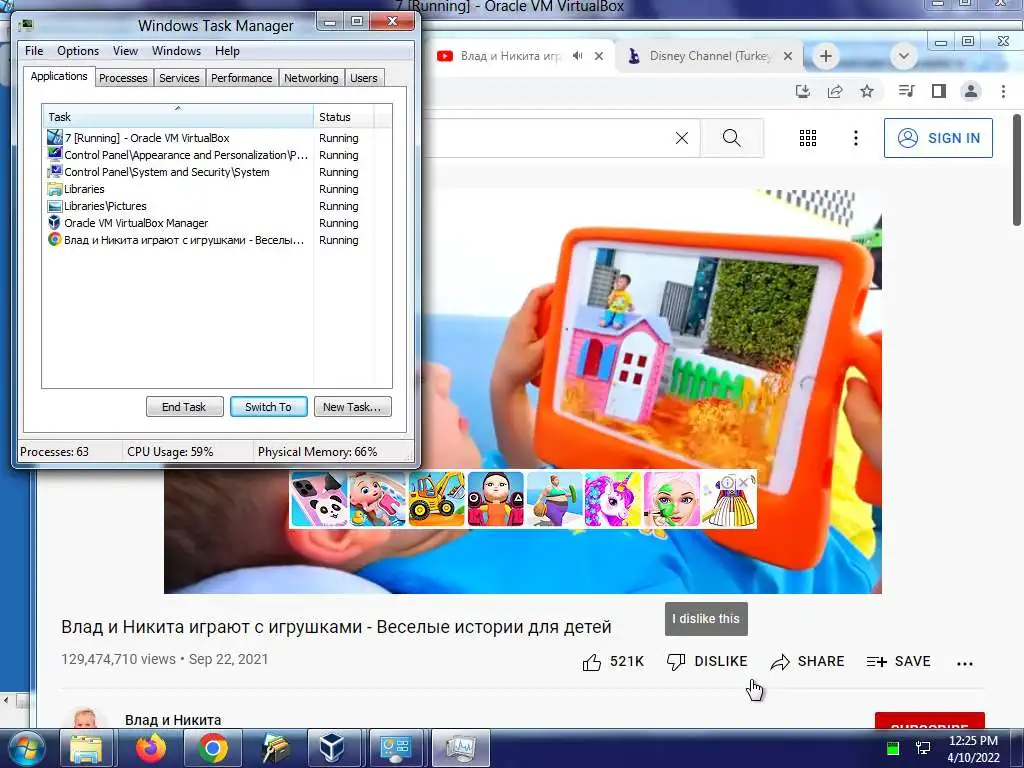The height and width of the screenshot is (768, 1024).
Task: Click the DISLIKE thumbs-down button
Action: (707, 662)
